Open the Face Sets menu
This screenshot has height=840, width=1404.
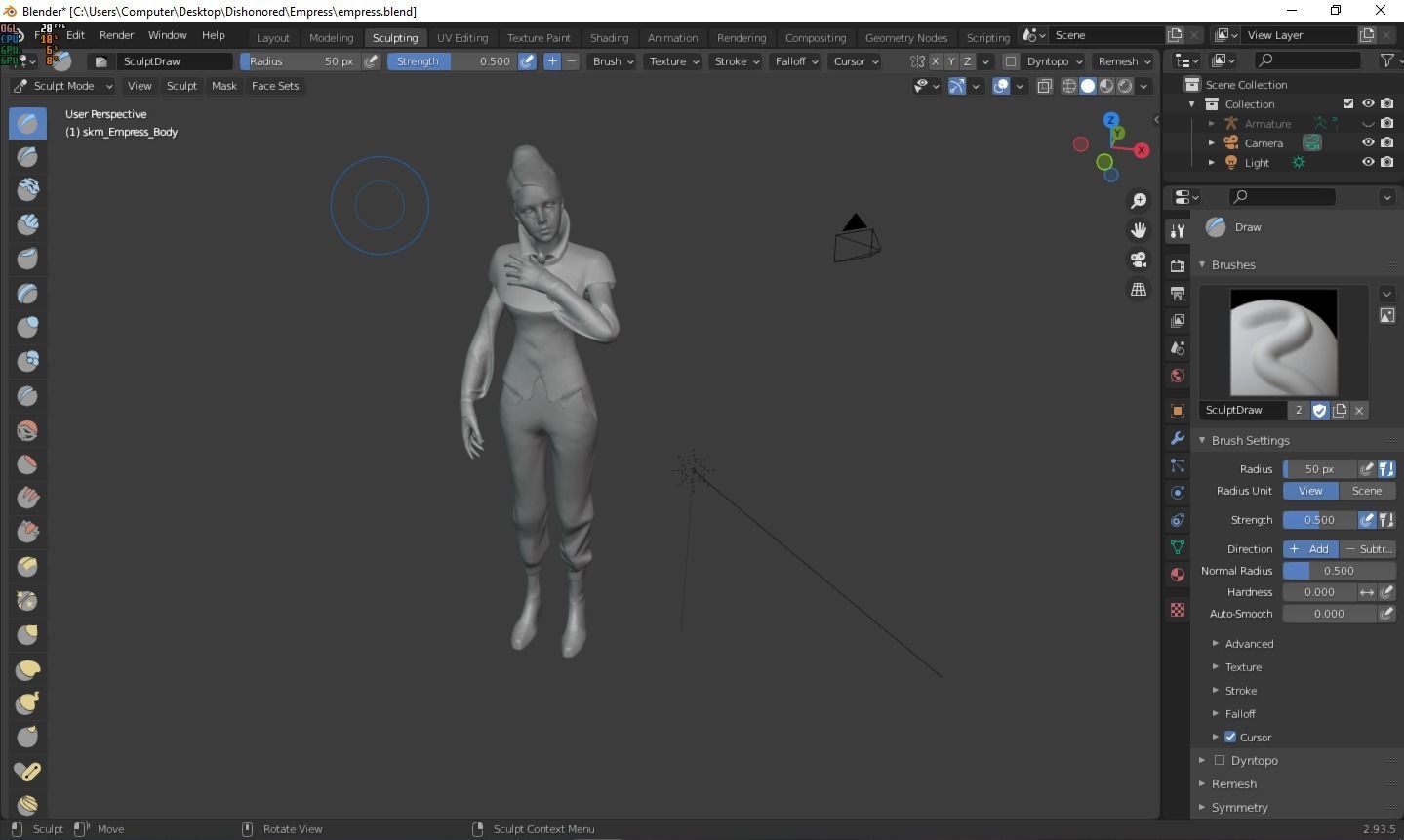point(275,86)
